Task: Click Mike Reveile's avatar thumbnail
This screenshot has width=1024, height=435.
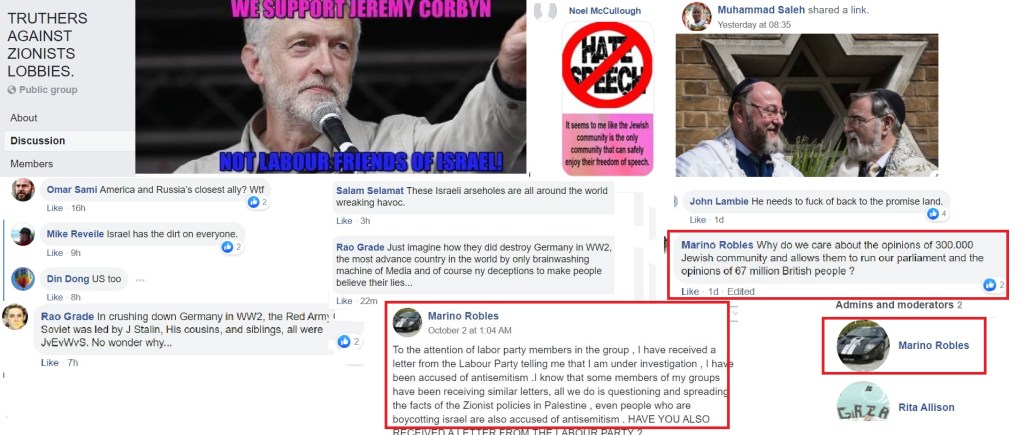Action: coord(23,234)
